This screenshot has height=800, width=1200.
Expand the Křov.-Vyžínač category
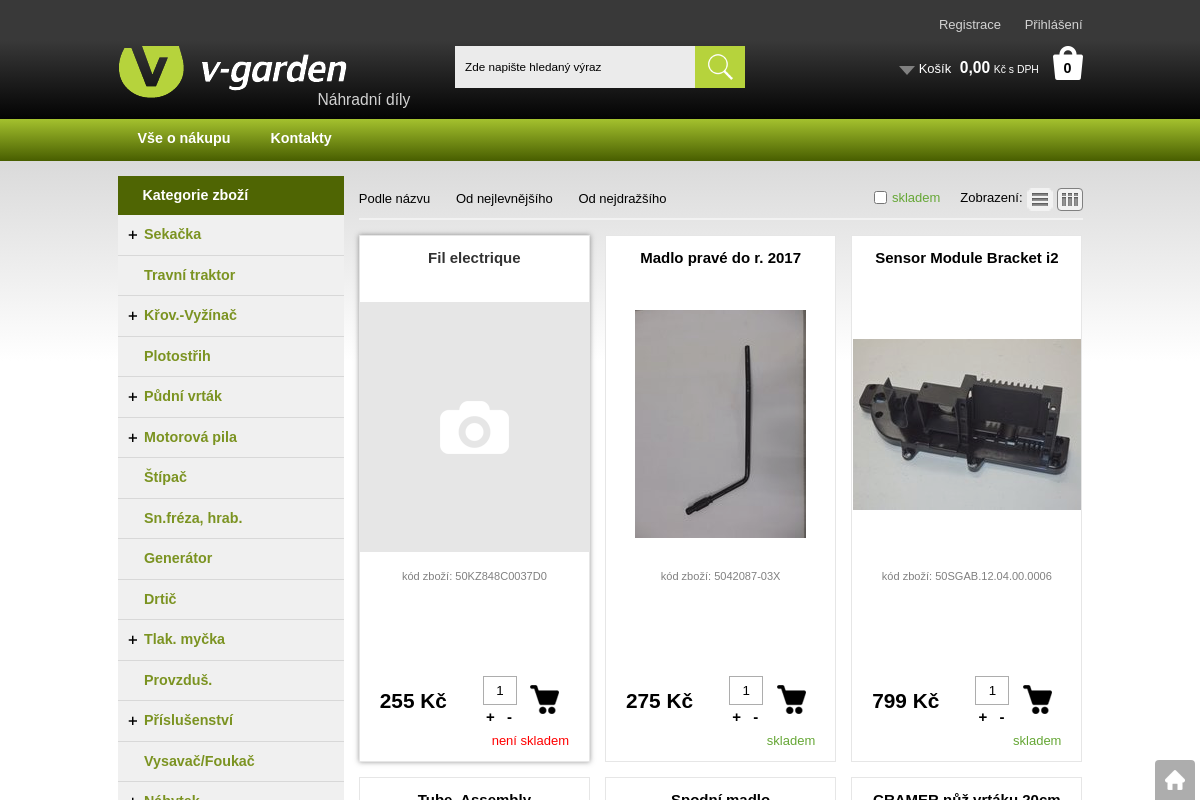[132, 315]
